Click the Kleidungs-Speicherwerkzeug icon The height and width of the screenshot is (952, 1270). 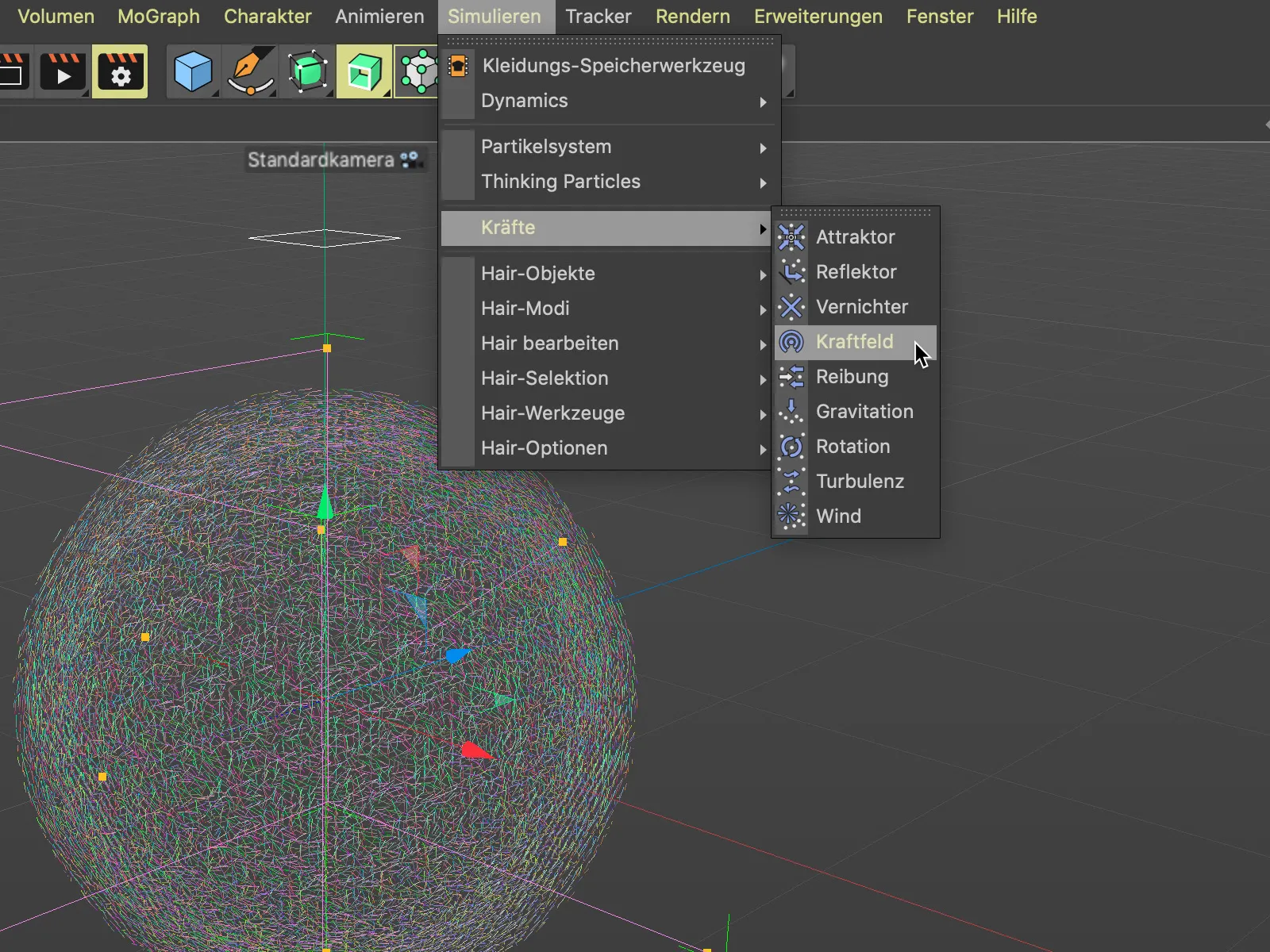coord(458,66)
